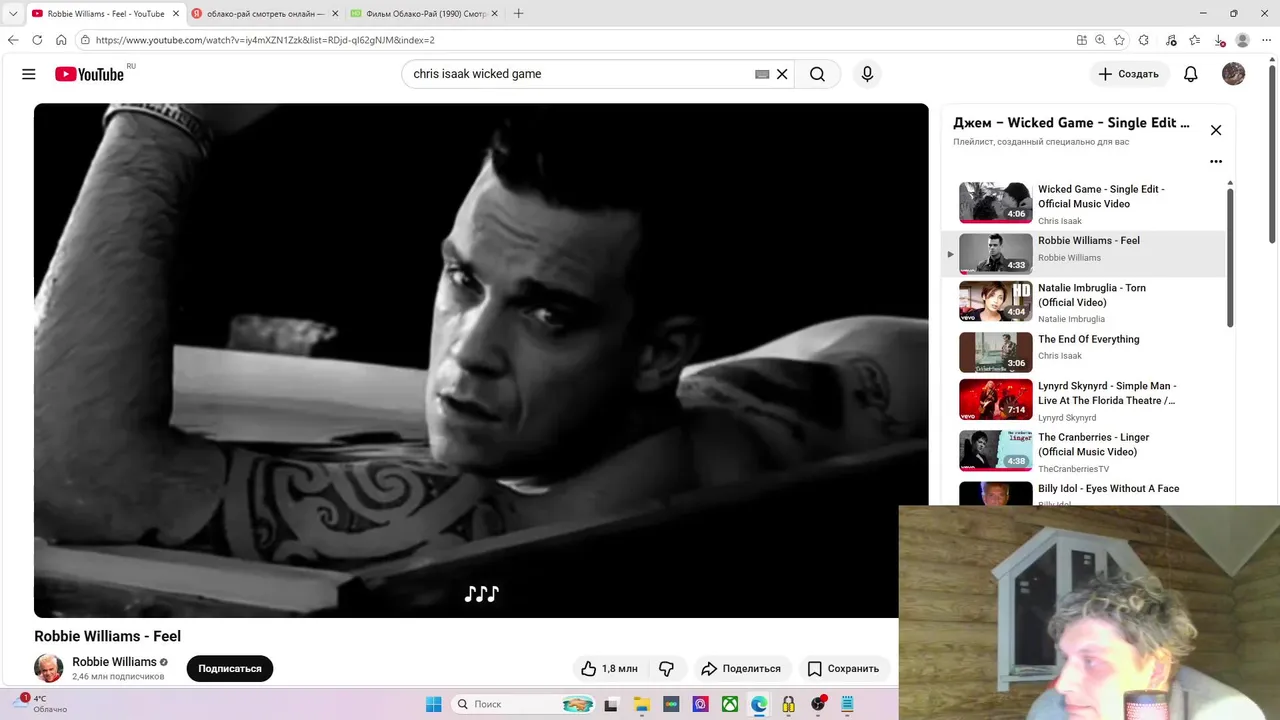The width and height of the screenshot is (1280, 720).
Task: Open the YouTube hamburger guide menu
Action: point(29,74)
